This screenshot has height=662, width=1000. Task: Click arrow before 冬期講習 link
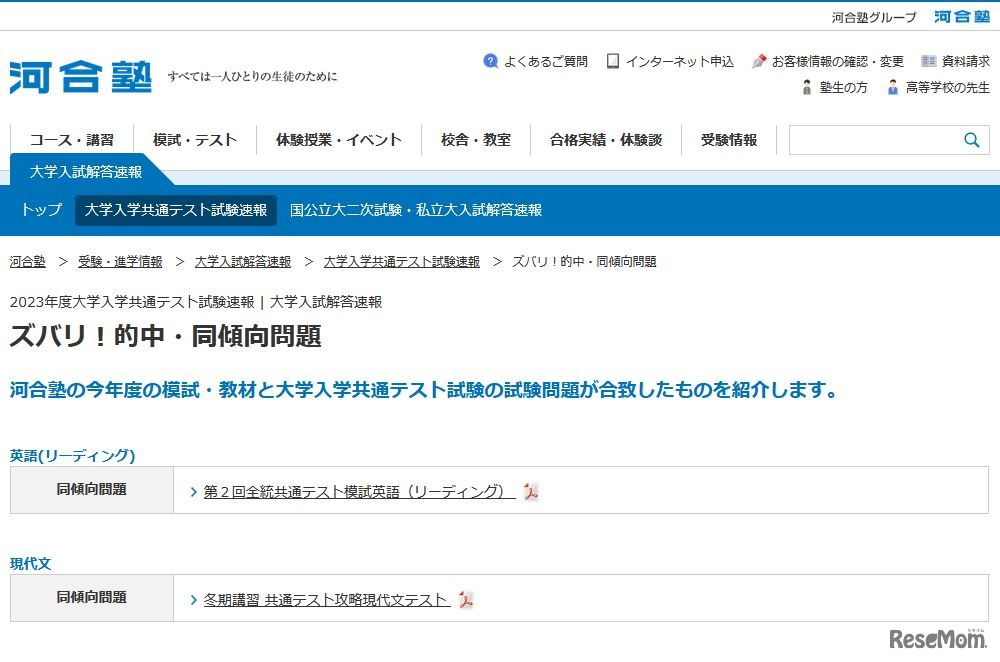(193, 600)
